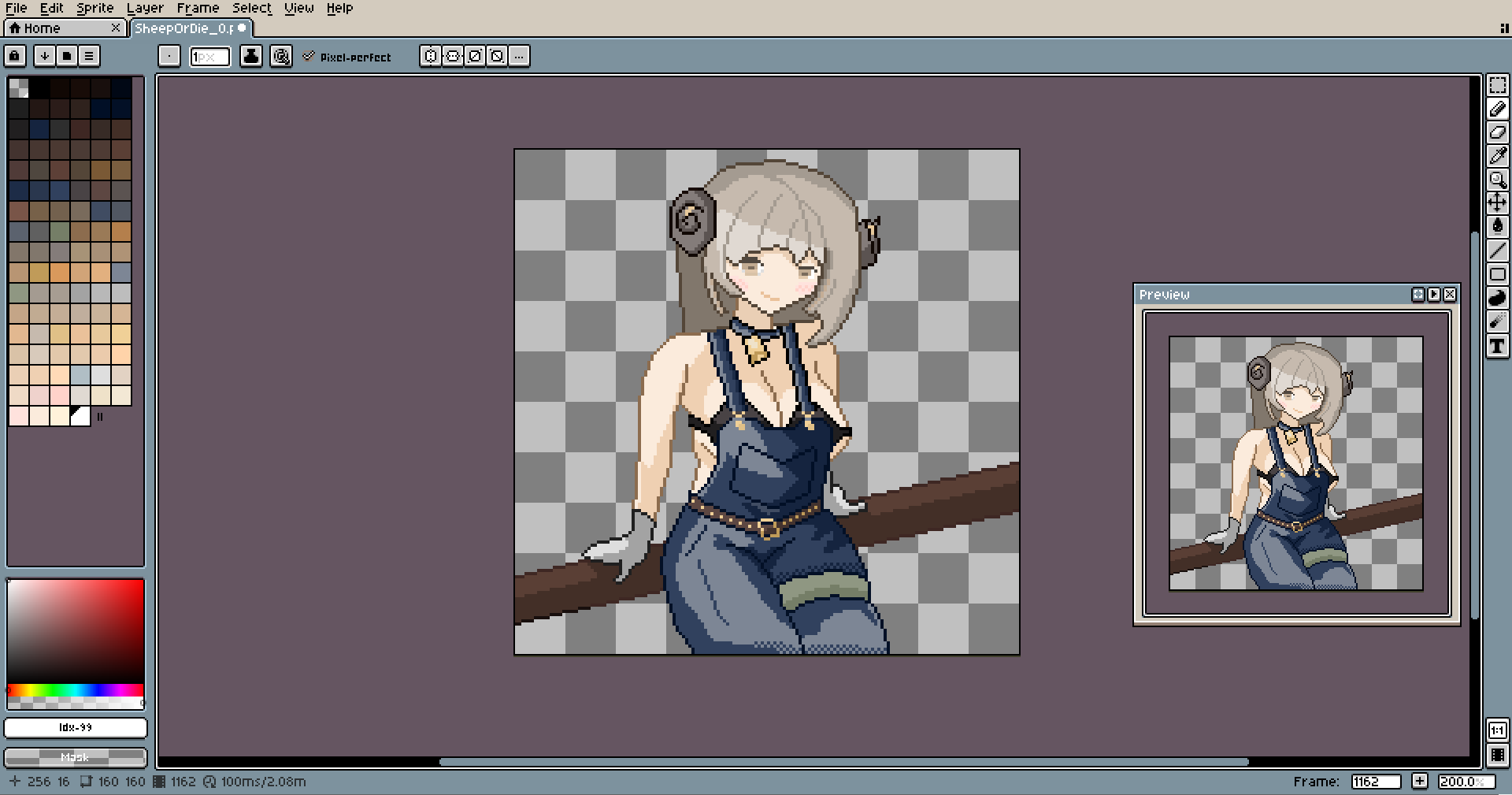Open the View menu
The height and width of the screenshot is (795, 1512).
click(299, 8)
